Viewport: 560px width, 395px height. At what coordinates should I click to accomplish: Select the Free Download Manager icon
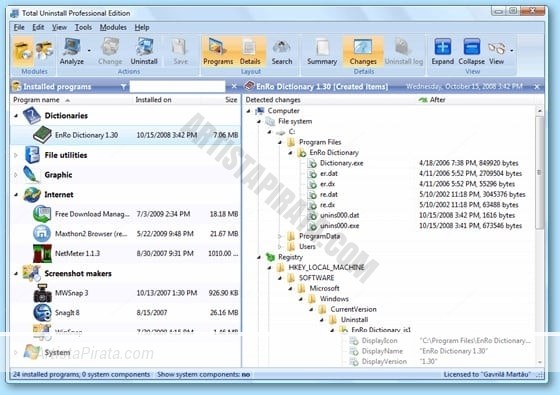click(x=42, y=214)
